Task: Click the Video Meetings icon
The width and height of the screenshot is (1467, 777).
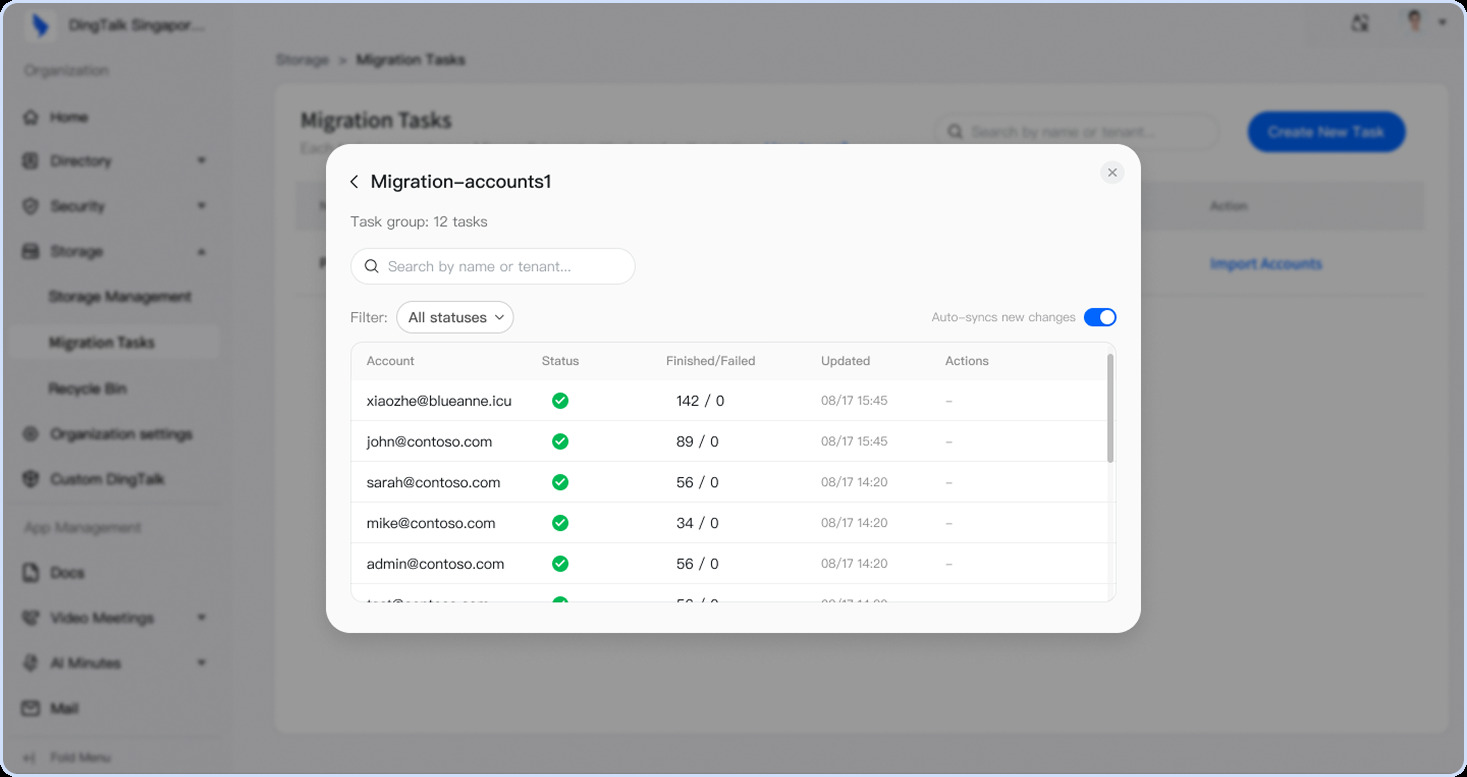Action: [x=31, y=618]
